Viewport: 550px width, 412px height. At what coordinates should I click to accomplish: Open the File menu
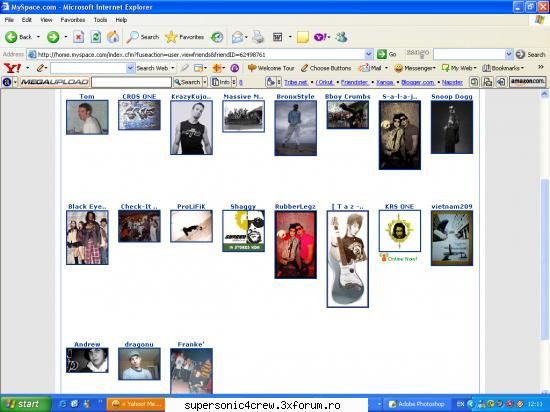pyautogui.click(x=9, y=20)
